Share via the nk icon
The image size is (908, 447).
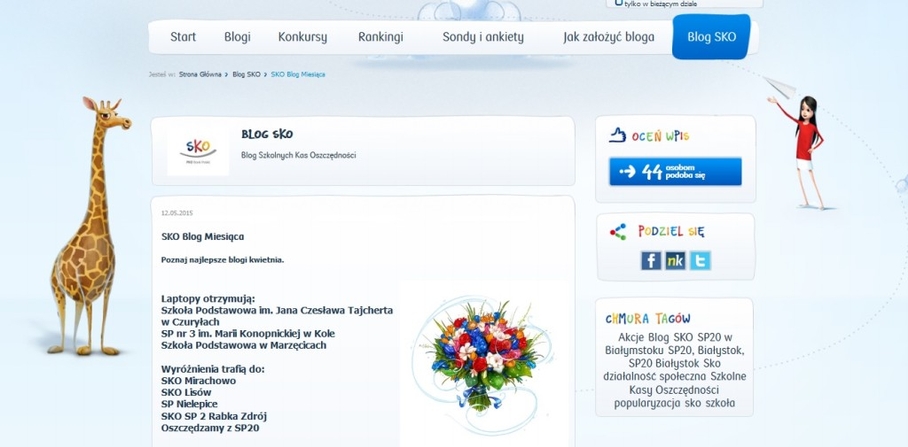pos(675,261)
